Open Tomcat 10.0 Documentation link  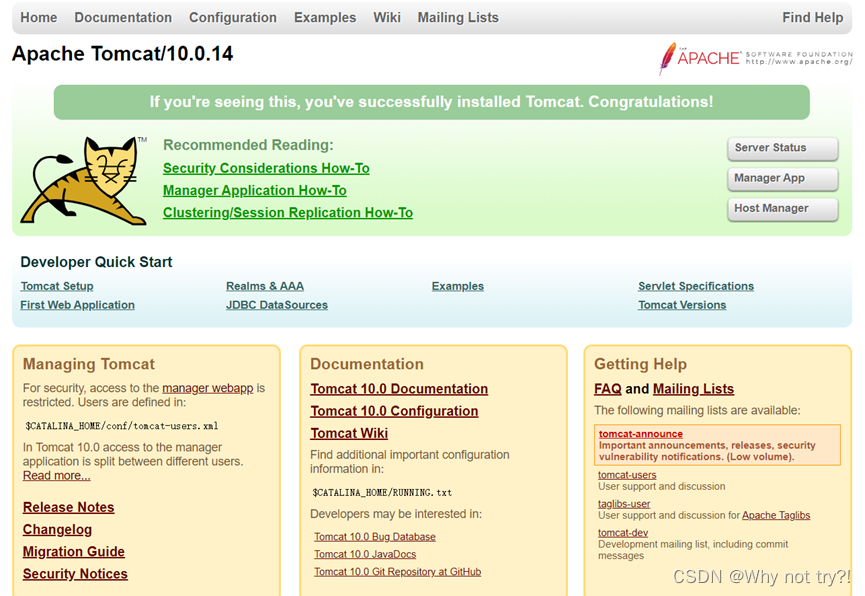399,389
